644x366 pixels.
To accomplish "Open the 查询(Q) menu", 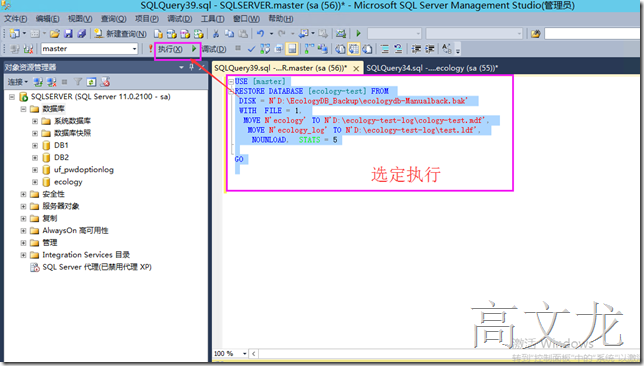I will pyautogui.click(x=113, y=19).
